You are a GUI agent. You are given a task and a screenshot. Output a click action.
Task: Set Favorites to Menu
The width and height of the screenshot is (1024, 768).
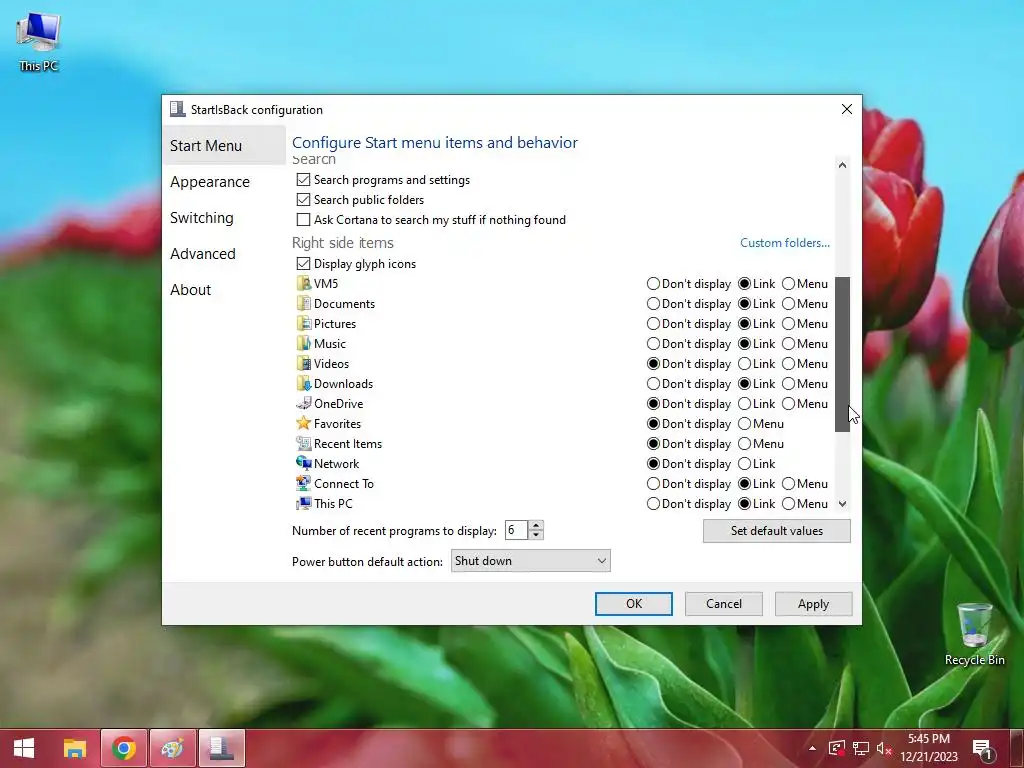[744, 423]
